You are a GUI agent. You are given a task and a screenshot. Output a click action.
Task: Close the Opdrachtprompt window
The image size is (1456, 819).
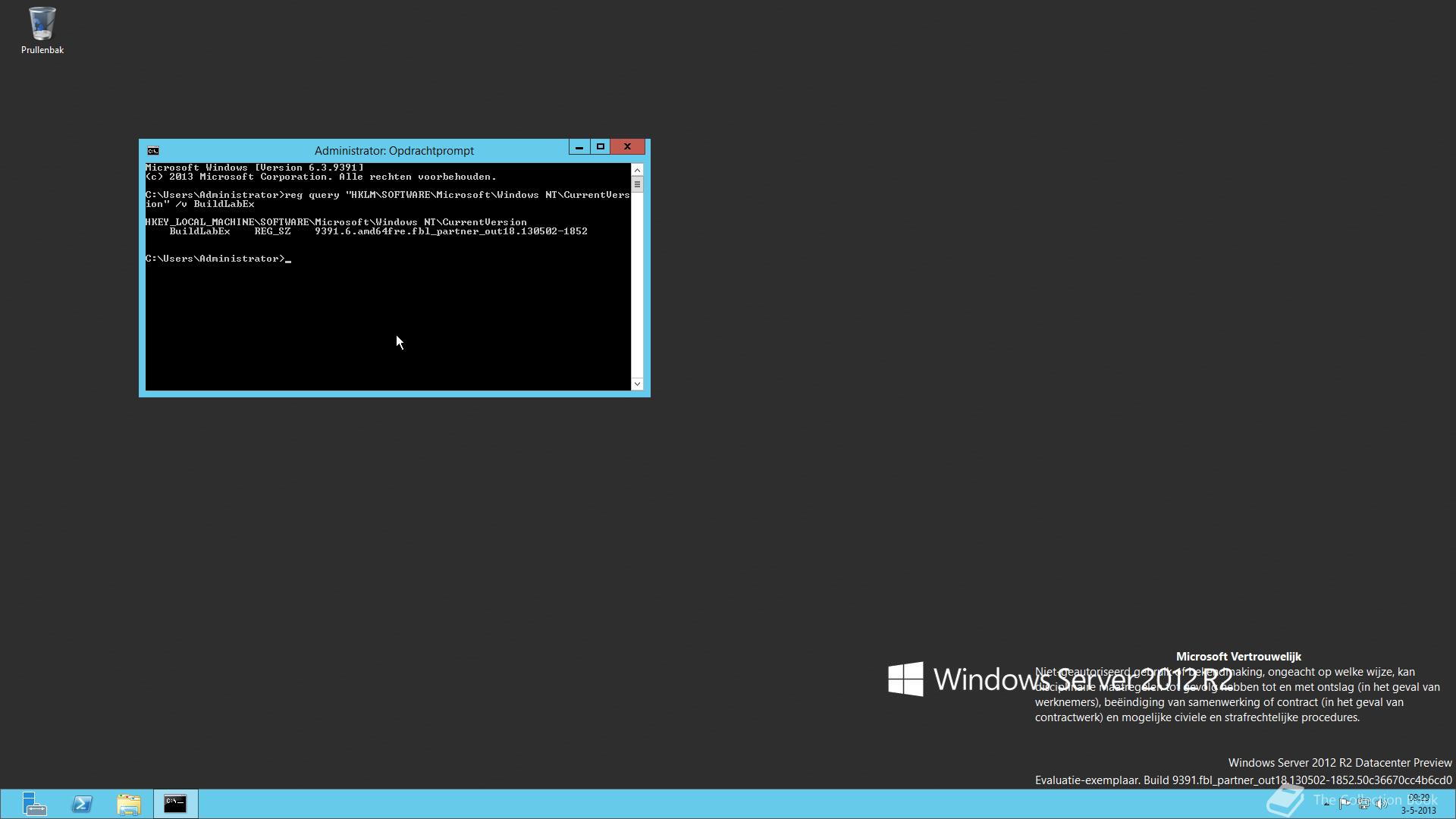click(627, 147)
